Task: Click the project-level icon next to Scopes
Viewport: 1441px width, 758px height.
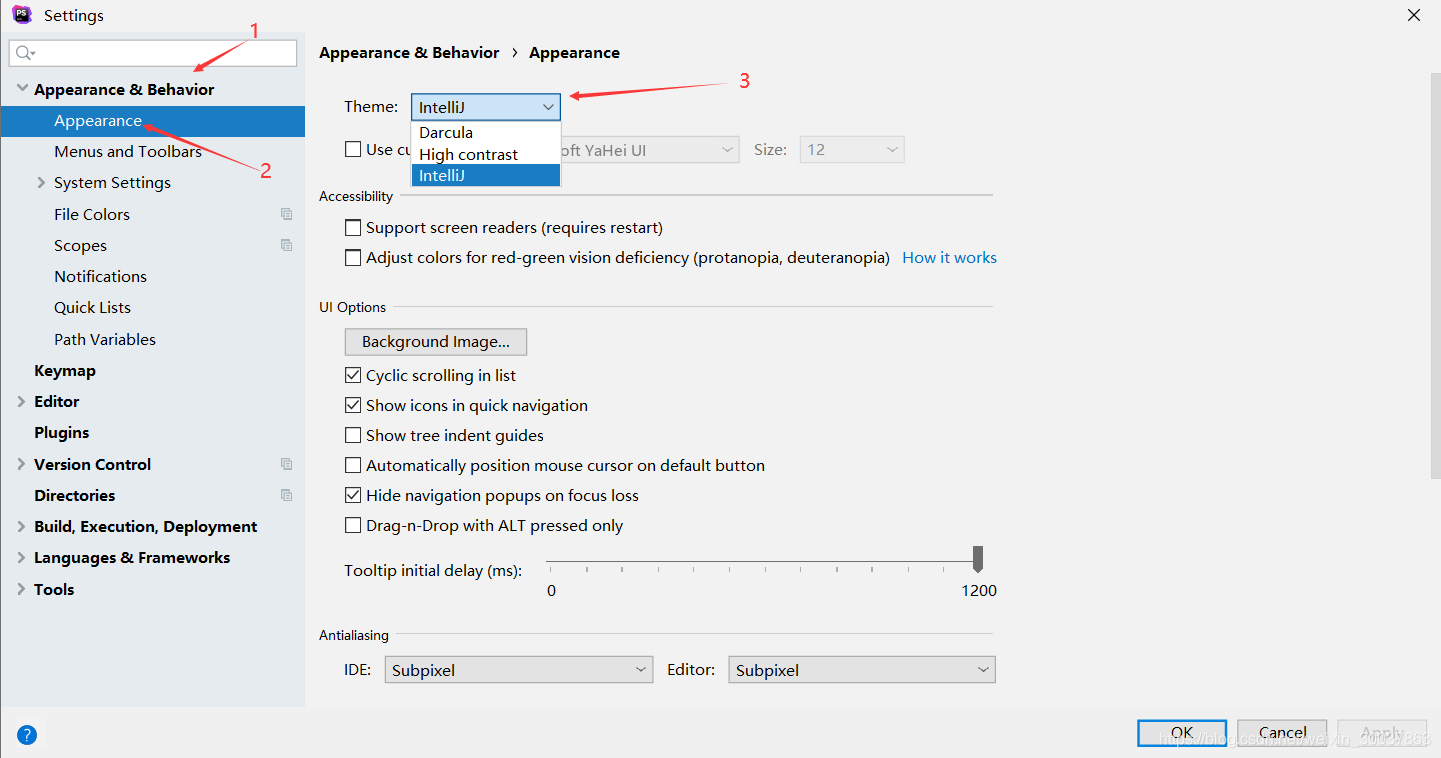Action: coord(287,245)
